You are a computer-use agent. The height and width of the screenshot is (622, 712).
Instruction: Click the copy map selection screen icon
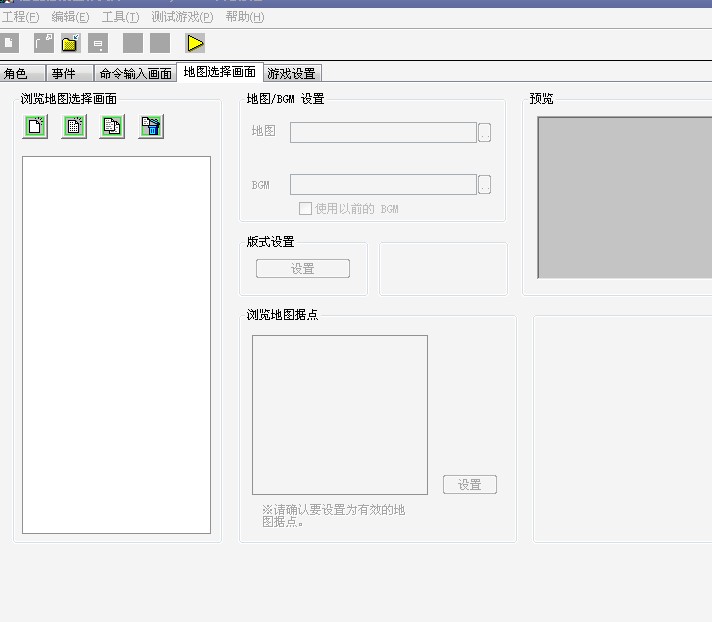[112, 126]
